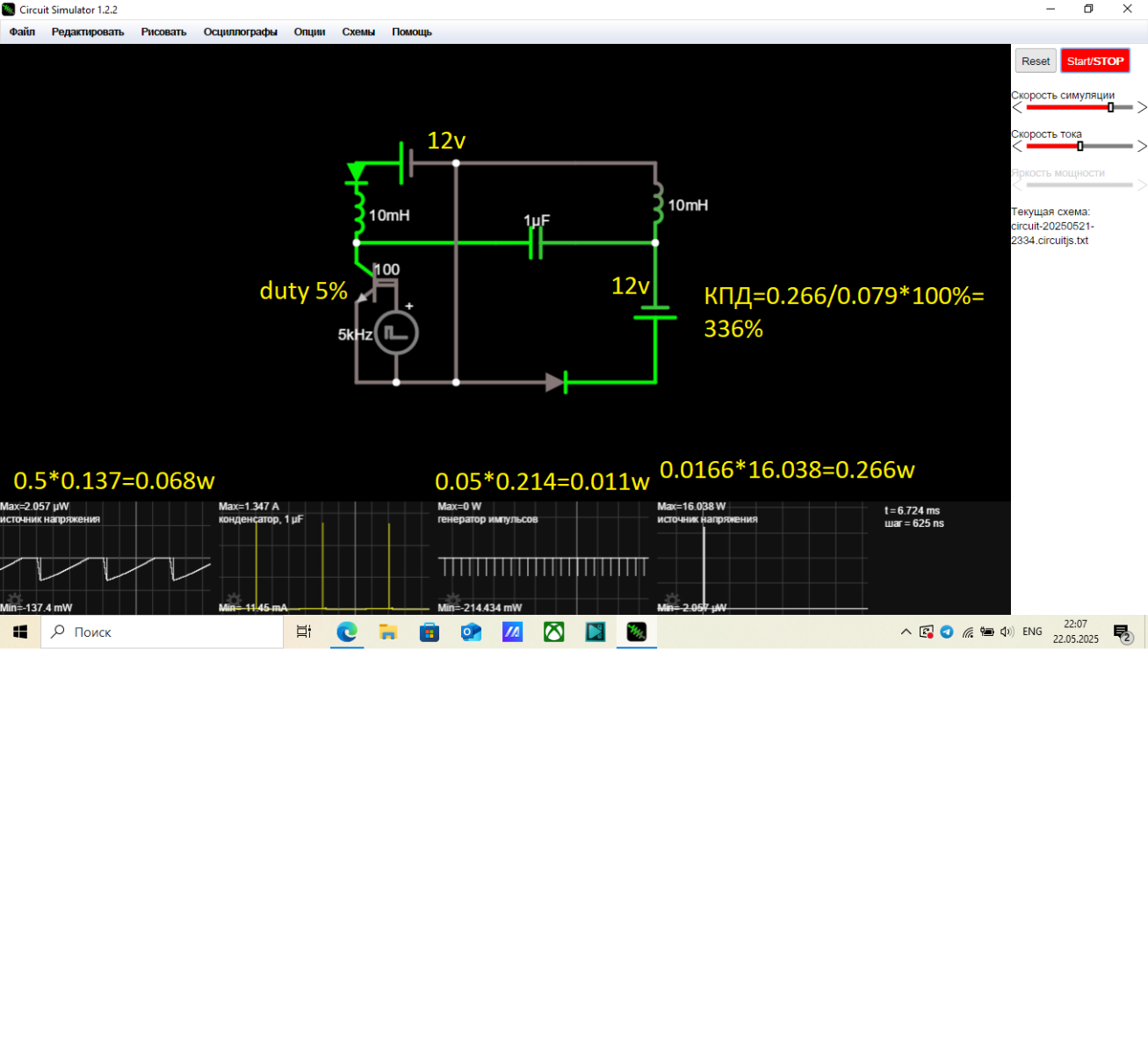Launch Microsoft Edge from taskbar

pyautogui.click(x=347, y=632)
